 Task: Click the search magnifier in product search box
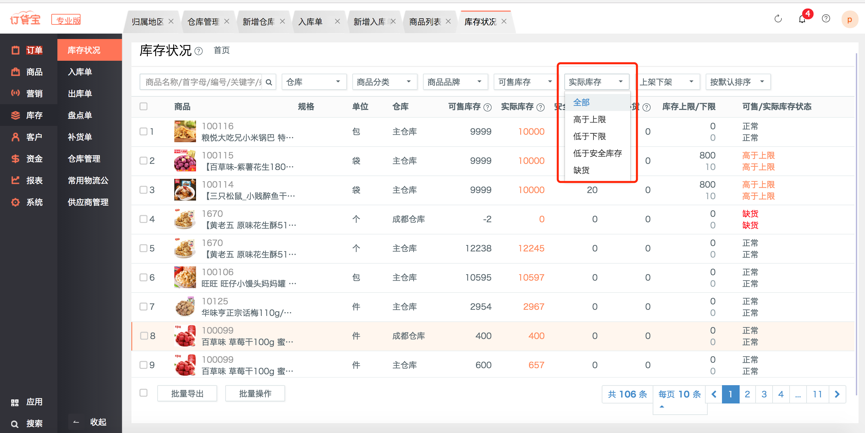[269, 82]
